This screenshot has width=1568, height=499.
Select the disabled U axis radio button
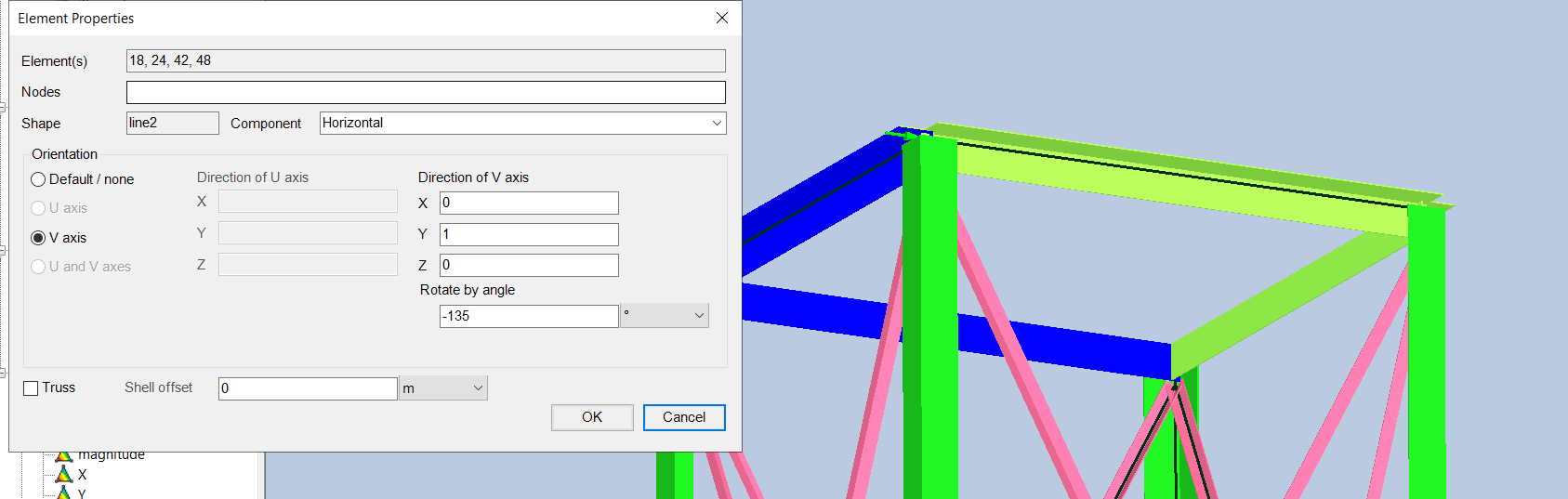pos(38,208)
